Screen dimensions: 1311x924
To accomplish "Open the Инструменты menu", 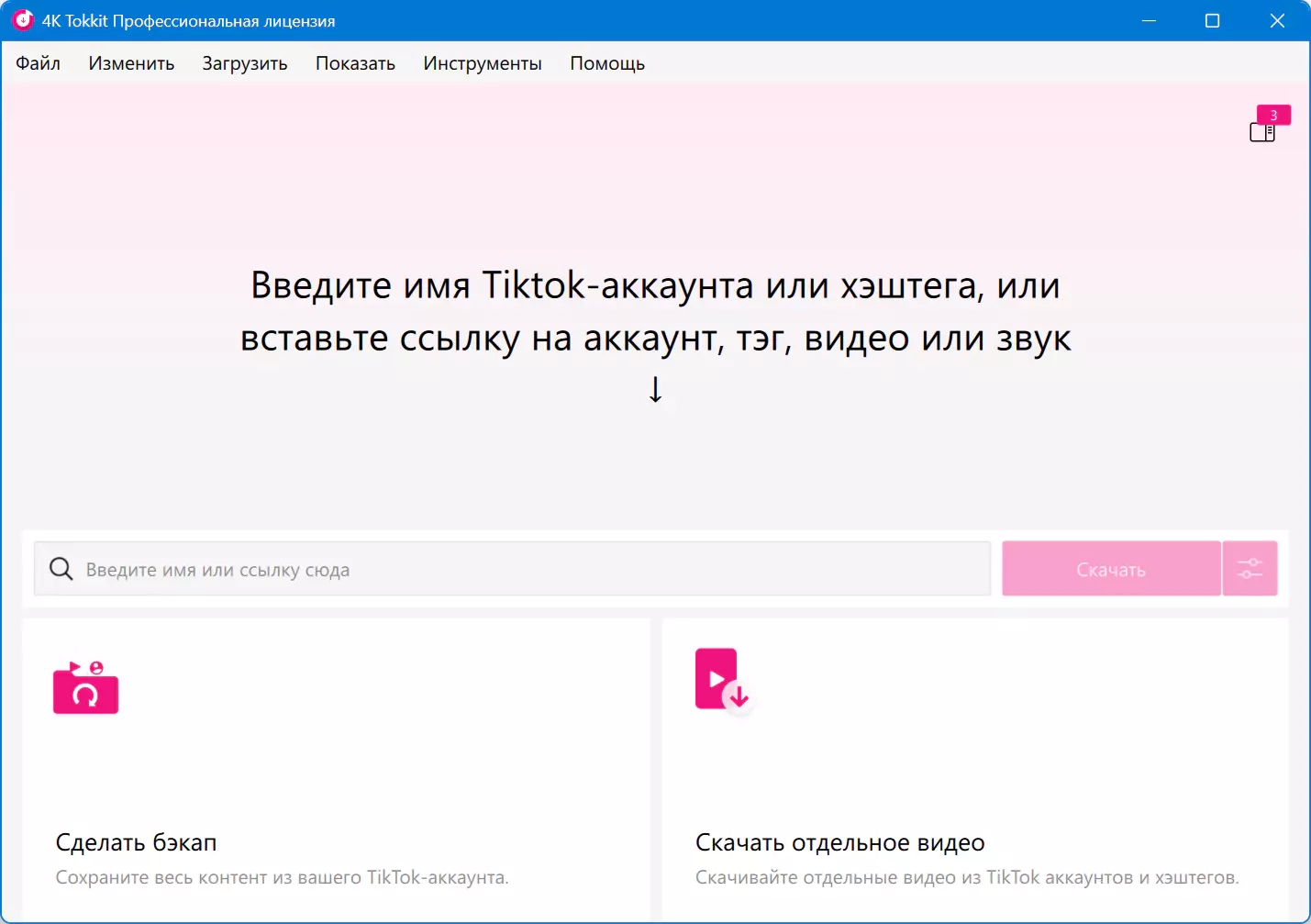I will point(483,63).
